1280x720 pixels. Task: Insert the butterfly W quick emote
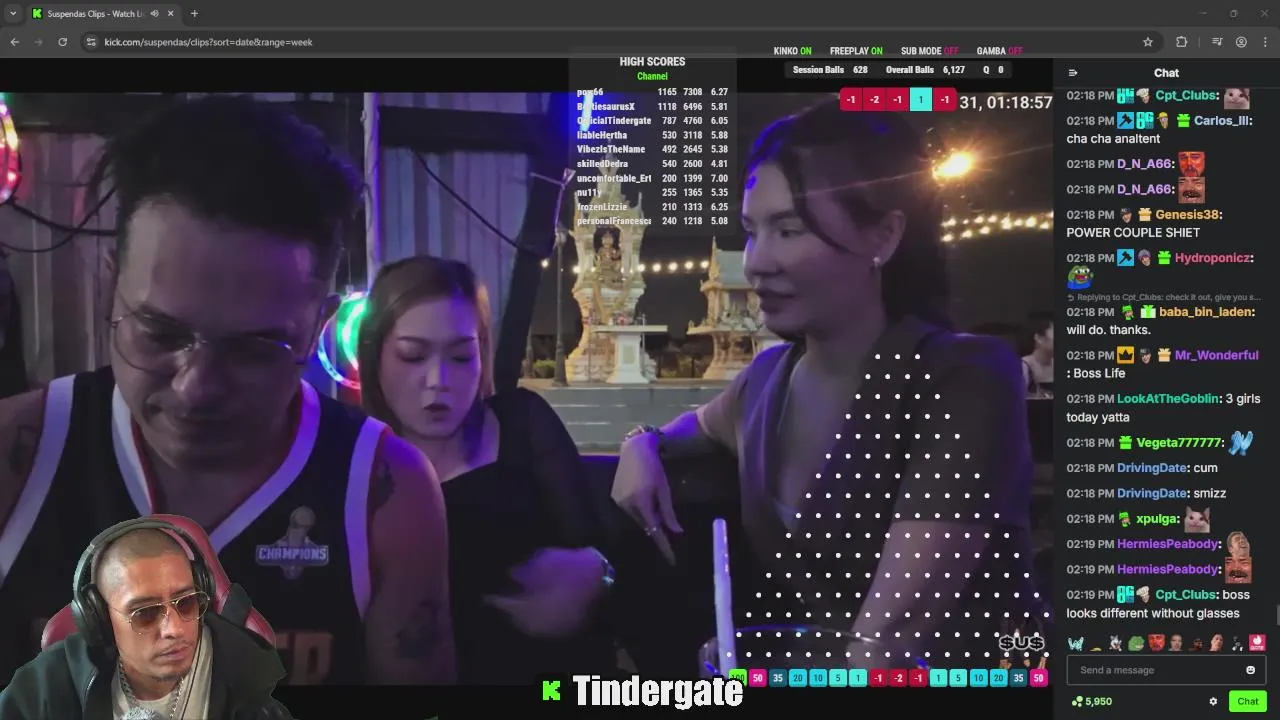click(1075, 643)
